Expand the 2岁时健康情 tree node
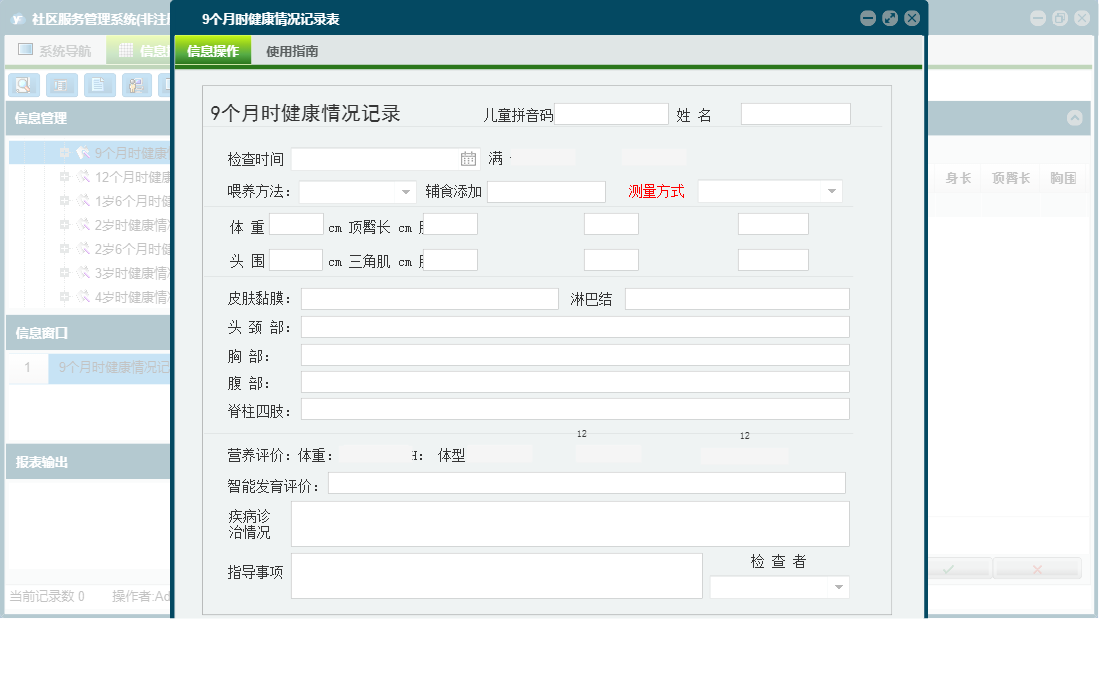Viewport: 1099px width, 685px height. pyautogui.click(x=64, y=224)
